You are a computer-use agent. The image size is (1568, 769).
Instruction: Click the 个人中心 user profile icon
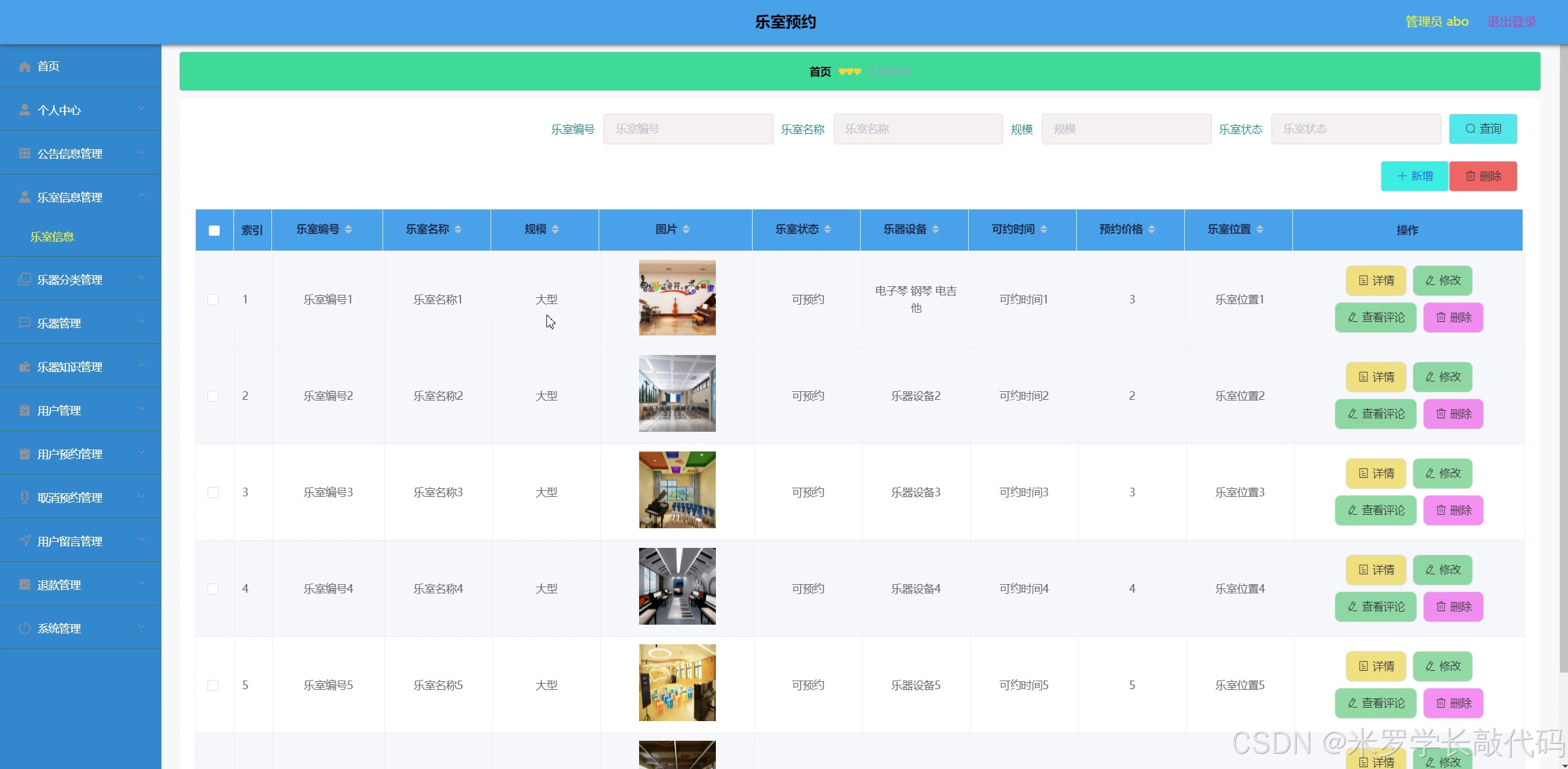coord(25,109)
